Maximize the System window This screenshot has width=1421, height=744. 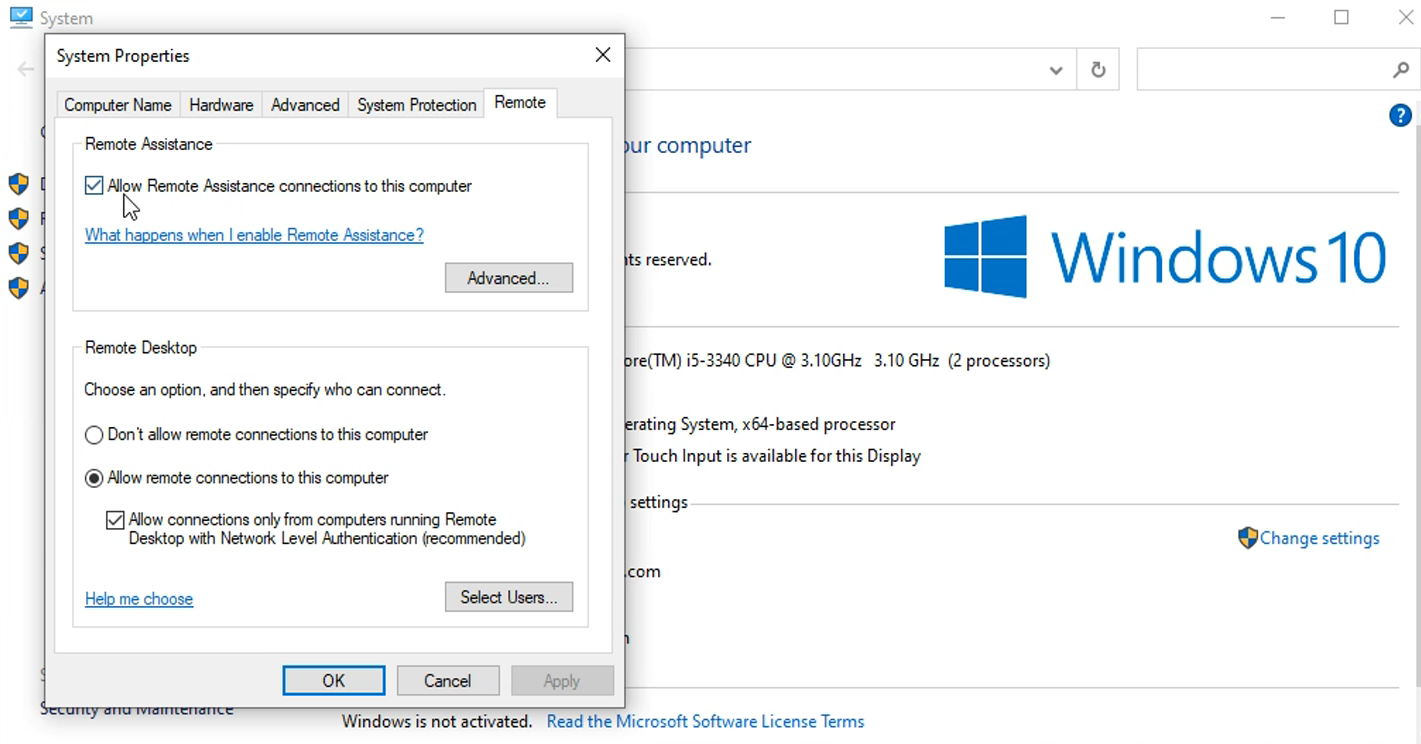click(x=1341, y=17)
